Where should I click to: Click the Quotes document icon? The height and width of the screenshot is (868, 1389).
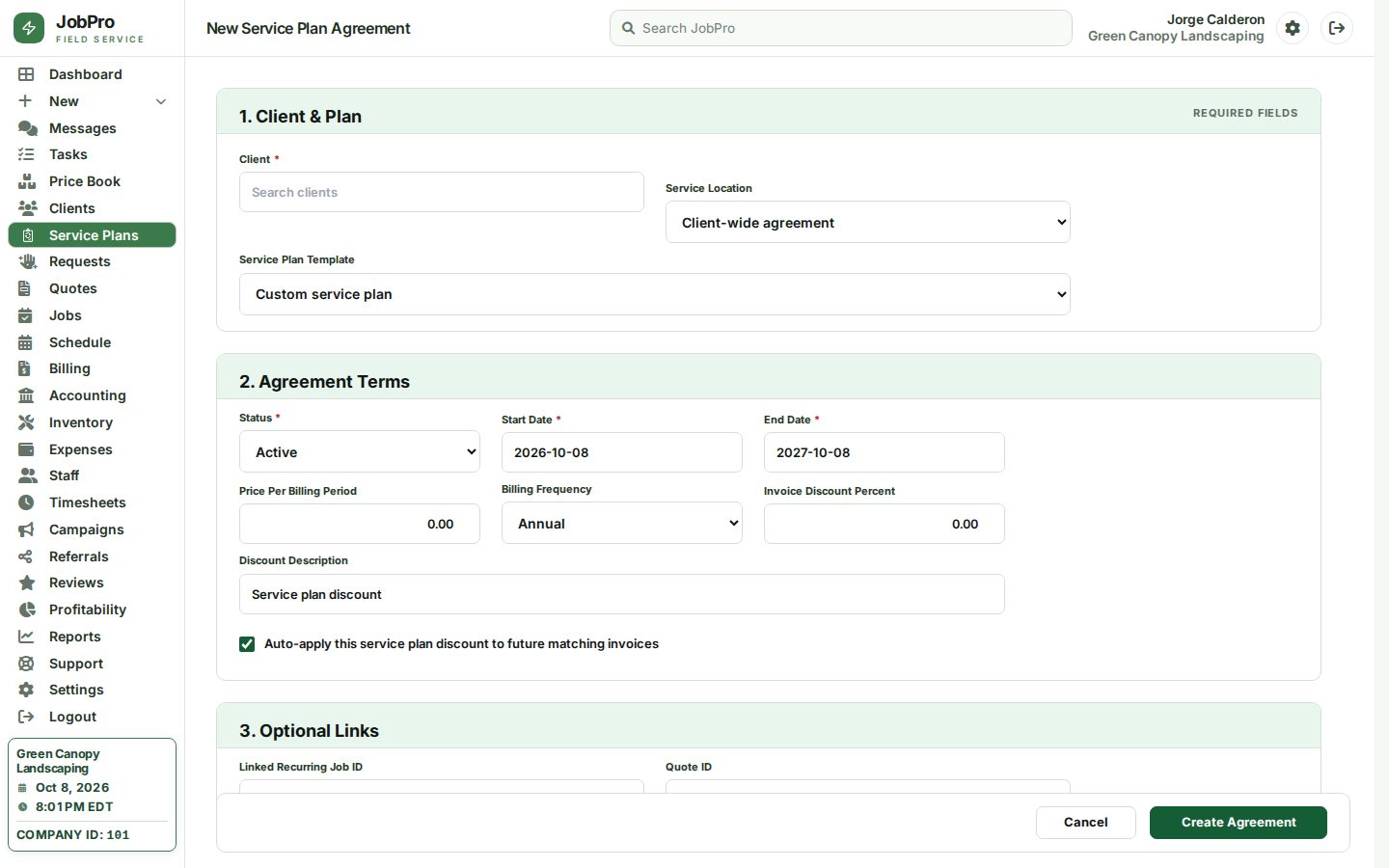pyautogui.click(x=25, y=288)
